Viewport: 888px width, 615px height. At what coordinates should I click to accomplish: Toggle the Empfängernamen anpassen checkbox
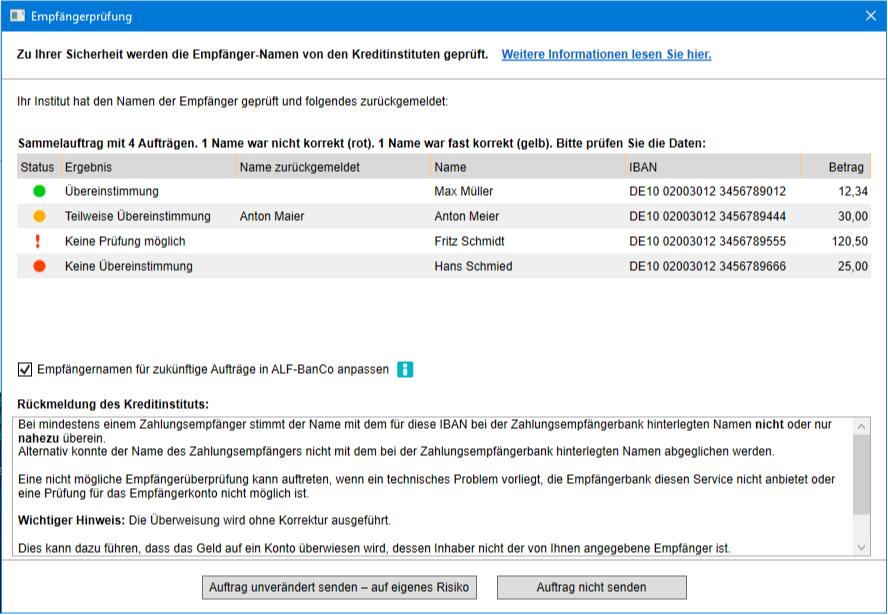25,370
